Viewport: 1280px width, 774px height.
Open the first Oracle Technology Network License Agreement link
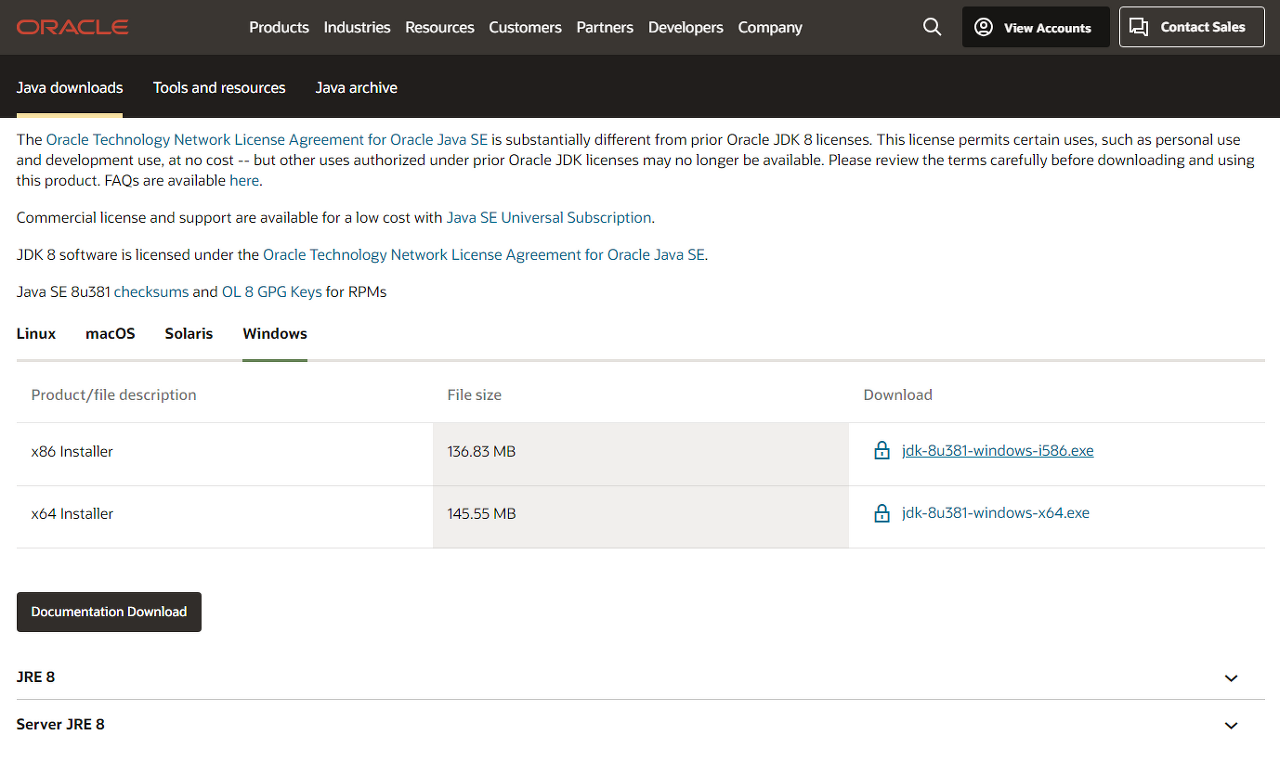point(267,140)
